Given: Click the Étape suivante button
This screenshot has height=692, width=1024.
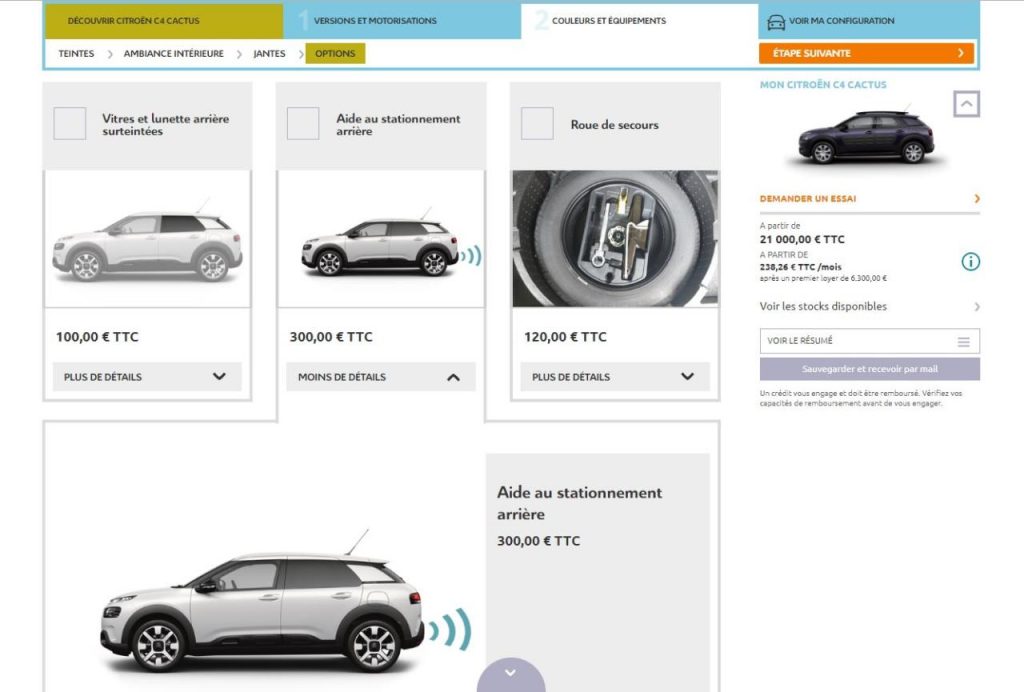Looking at the screenshot, I should pyautogui.click(x=867, y=54).
